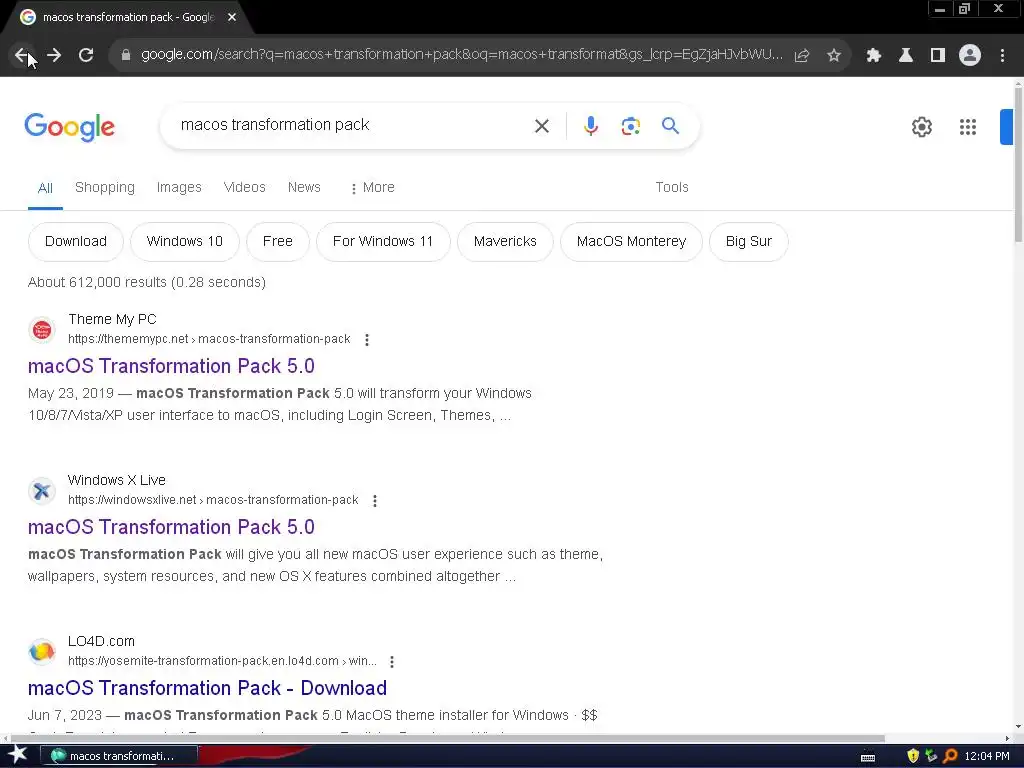Open options for the LO4D.com result

(x=392, y=662)
